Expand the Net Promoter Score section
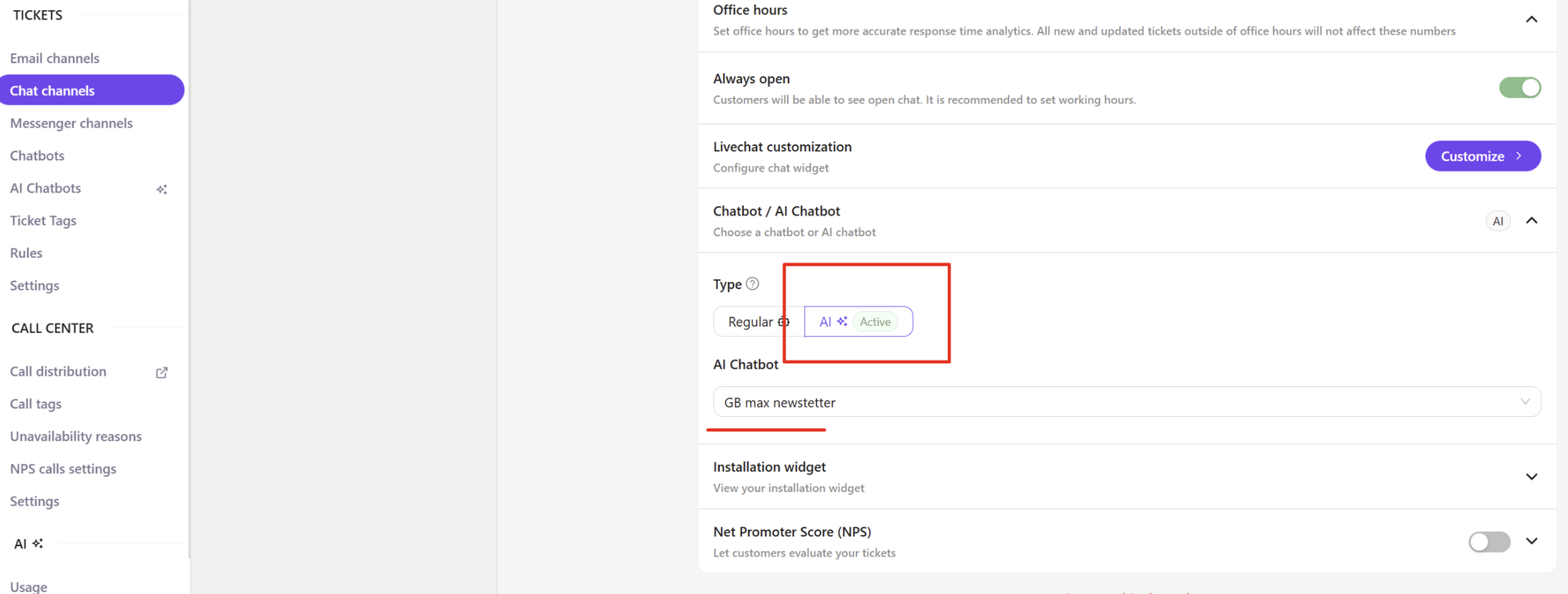 click(x=1531, y=541)
